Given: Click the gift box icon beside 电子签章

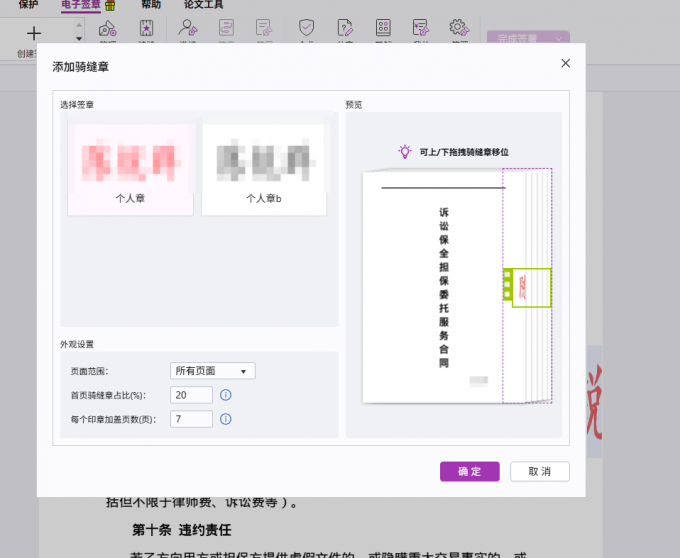Looking at the screenshot, I should tap(110, 5).
